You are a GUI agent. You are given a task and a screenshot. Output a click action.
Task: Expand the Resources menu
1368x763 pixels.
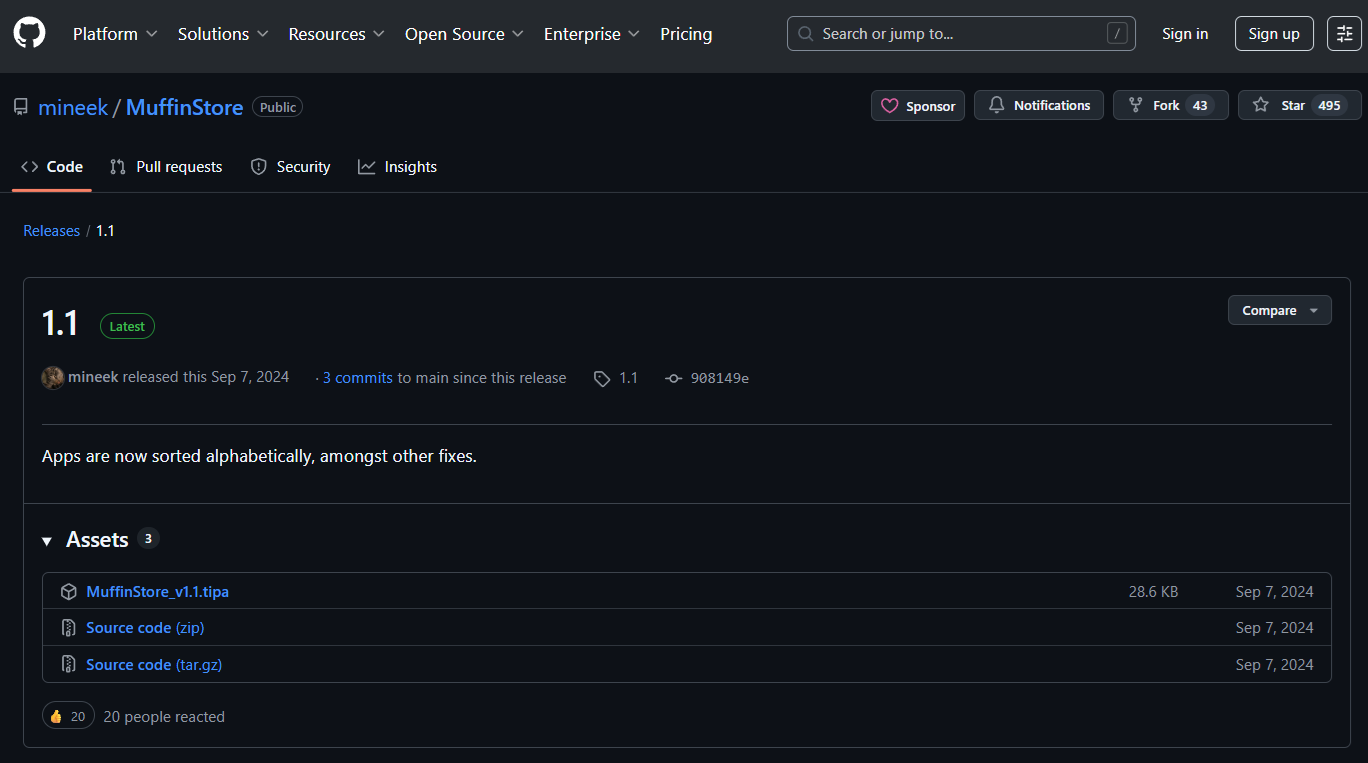tap(336, 34)
